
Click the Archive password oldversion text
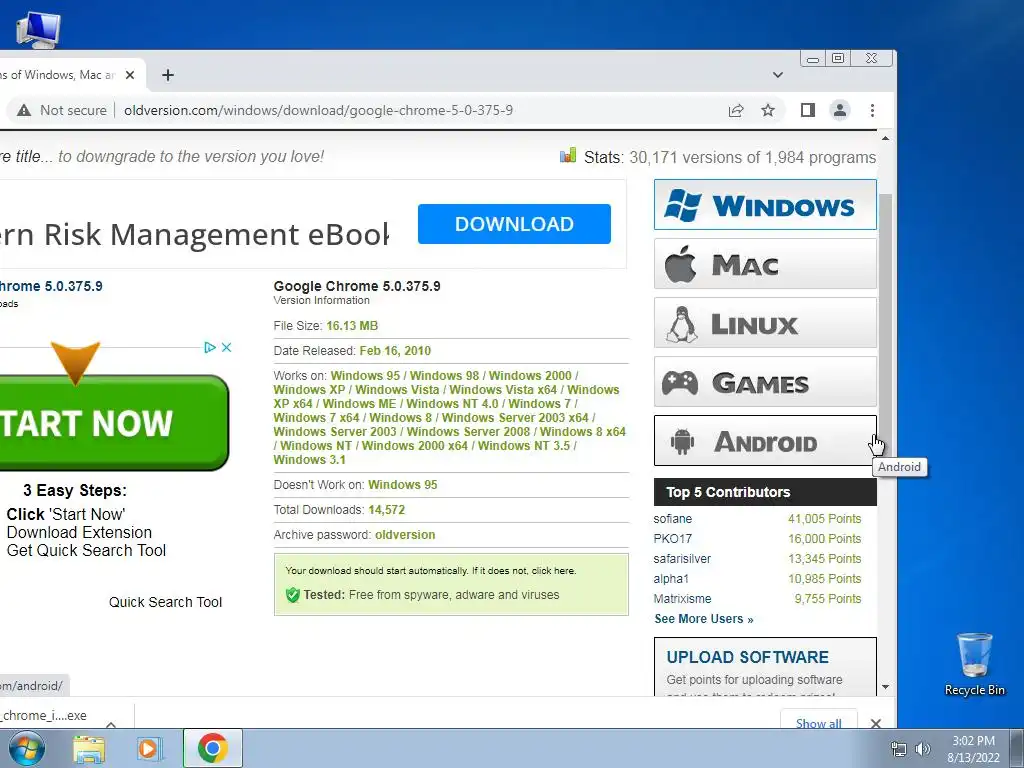[x=405, y=535]
